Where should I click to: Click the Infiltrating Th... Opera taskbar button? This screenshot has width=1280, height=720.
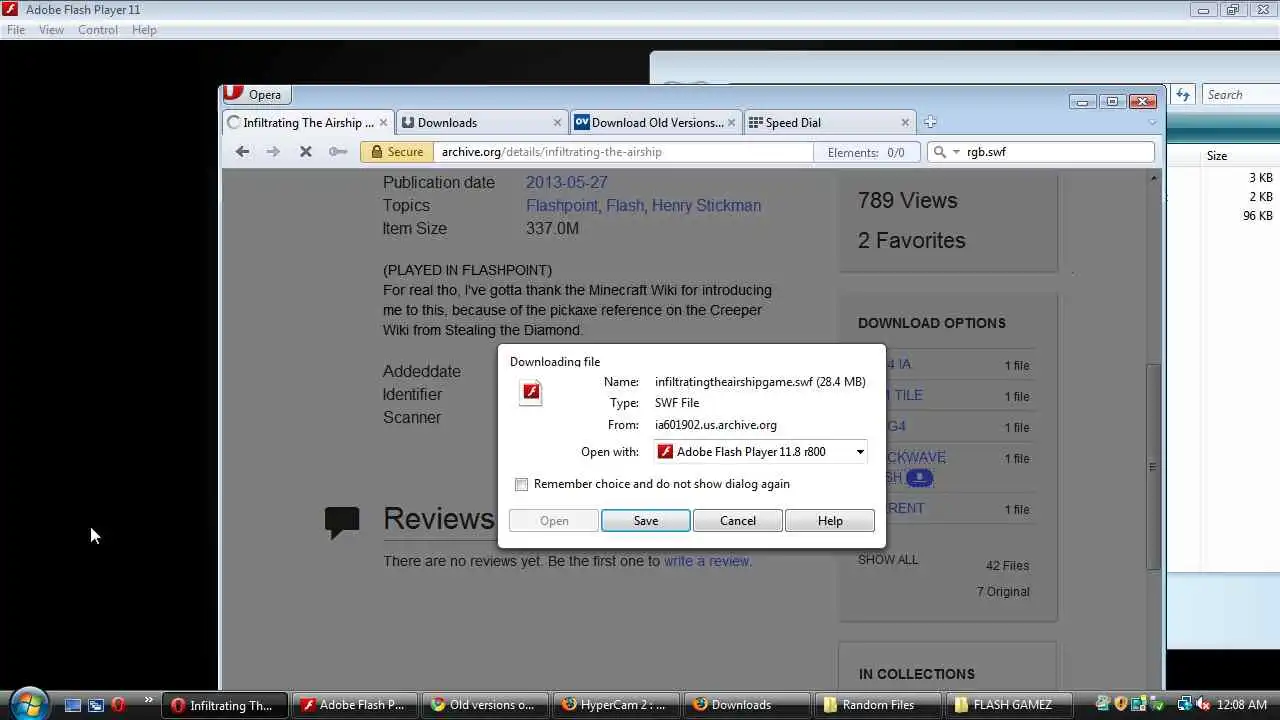click(x=227, y=705)
